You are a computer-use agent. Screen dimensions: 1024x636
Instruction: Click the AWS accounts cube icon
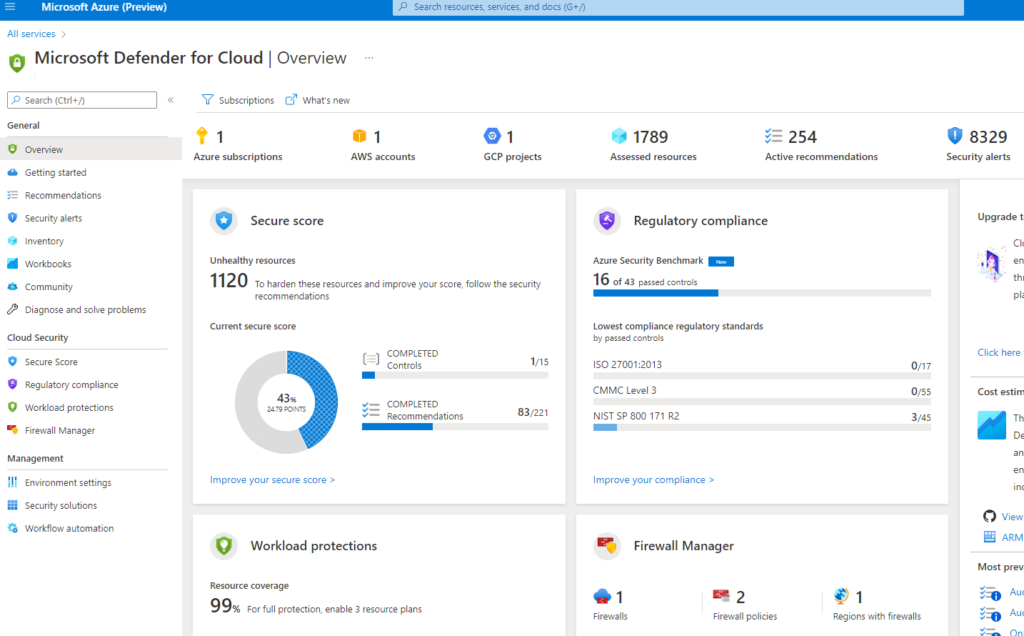coord(359,136)
